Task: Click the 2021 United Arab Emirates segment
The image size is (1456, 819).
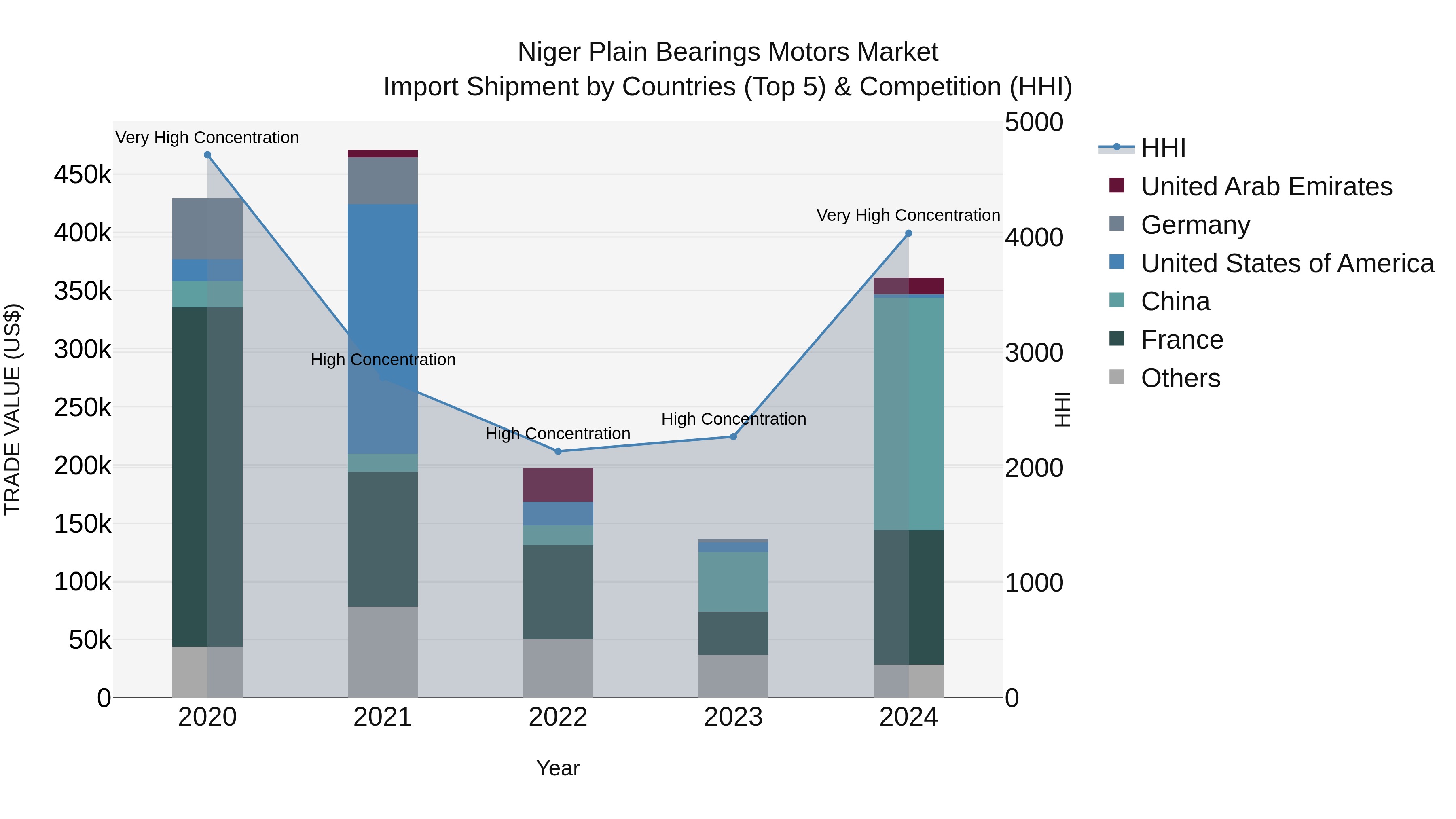Action: (383, 154)
